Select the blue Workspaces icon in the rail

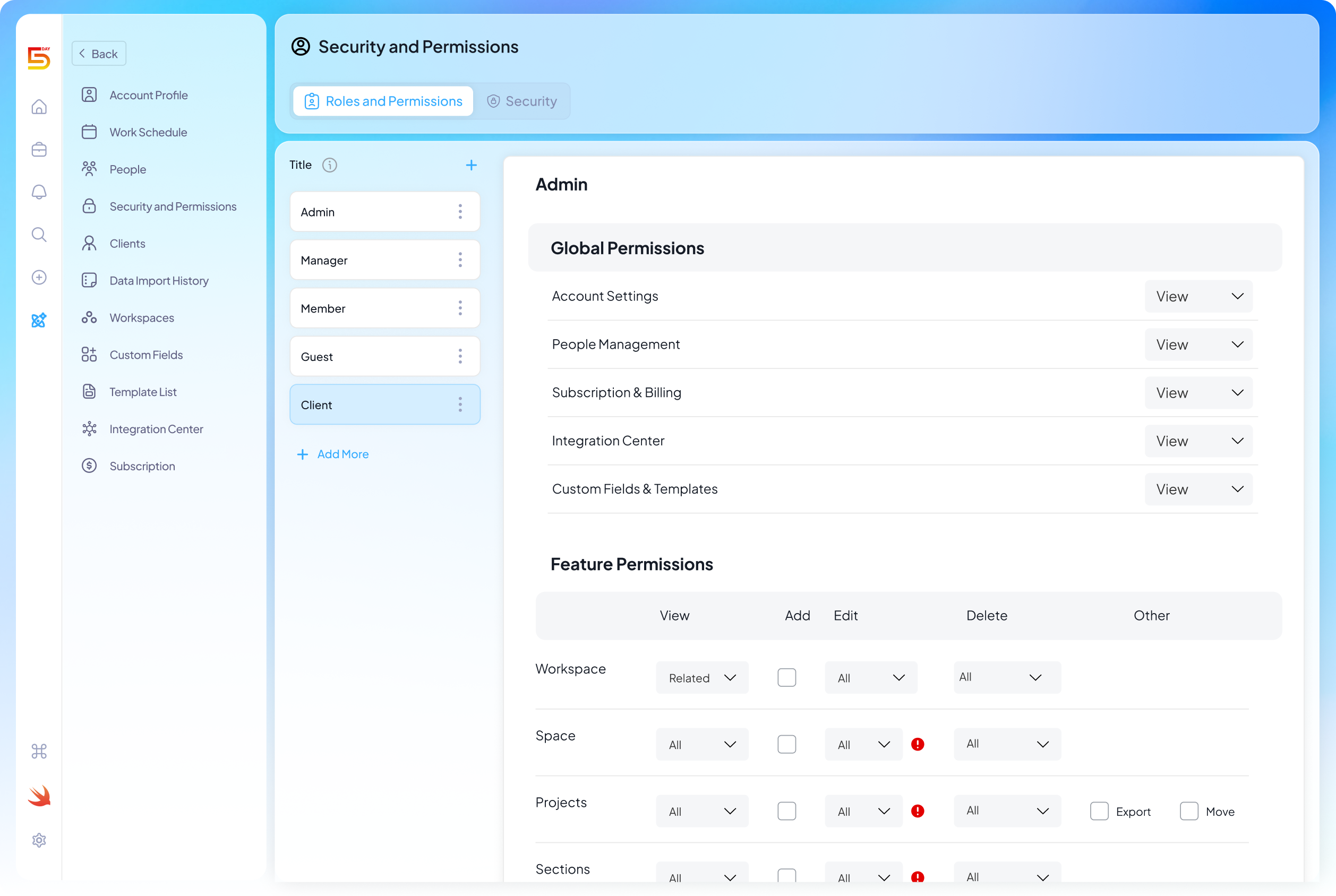pyautogui.click(x=38, y=321)
